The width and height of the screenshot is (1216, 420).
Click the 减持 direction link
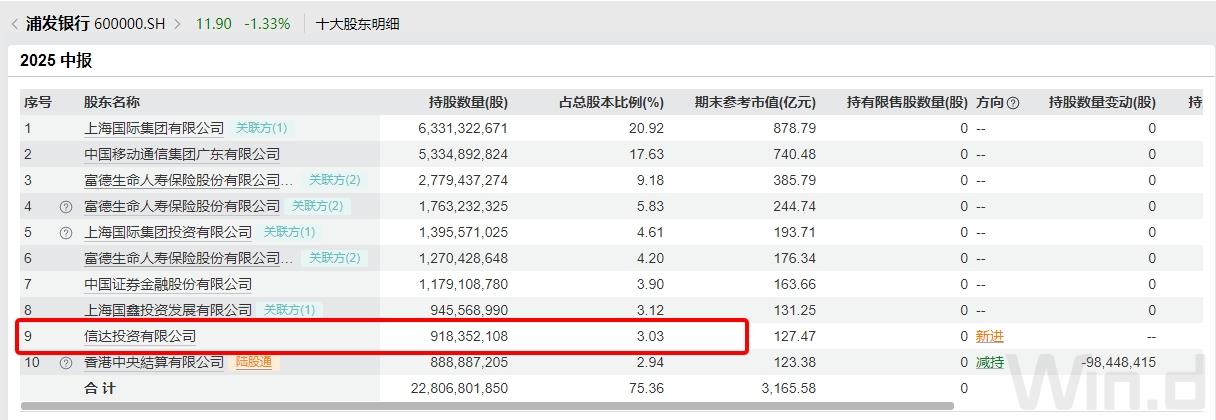(x=989, y=362)
